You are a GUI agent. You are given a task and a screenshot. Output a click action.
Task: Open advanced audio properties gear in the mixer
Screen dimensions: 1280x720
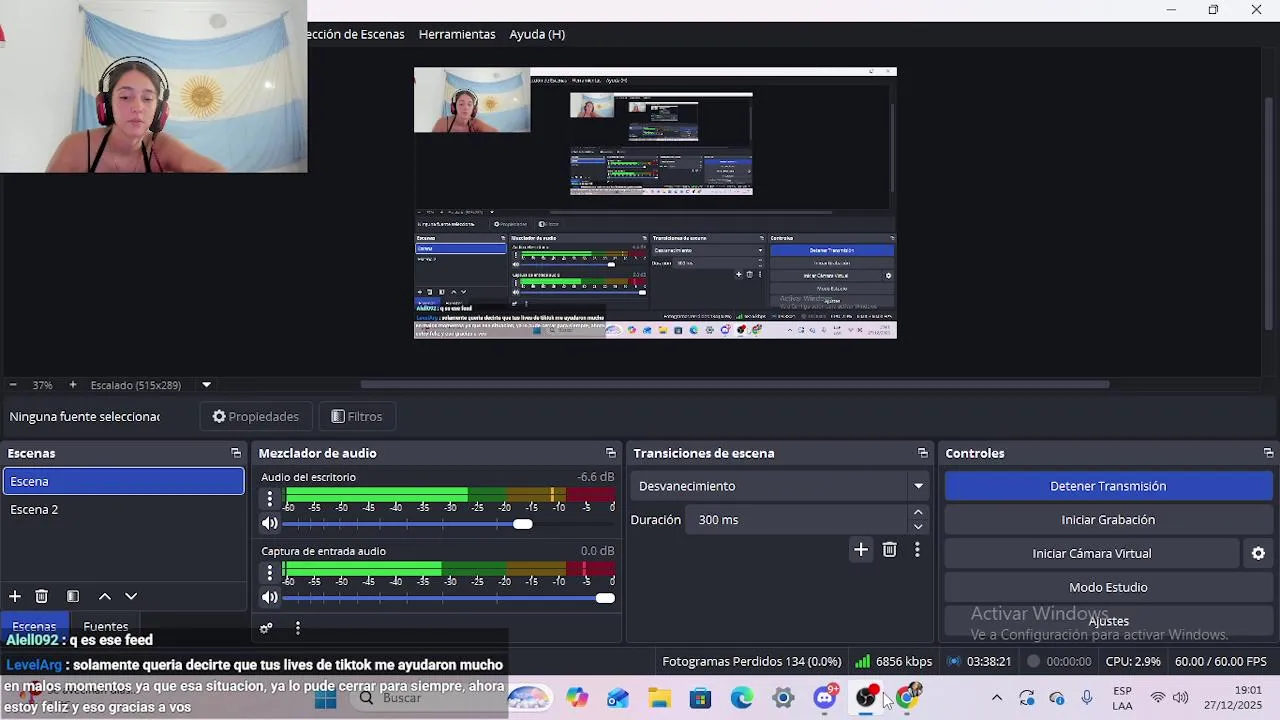266,628
